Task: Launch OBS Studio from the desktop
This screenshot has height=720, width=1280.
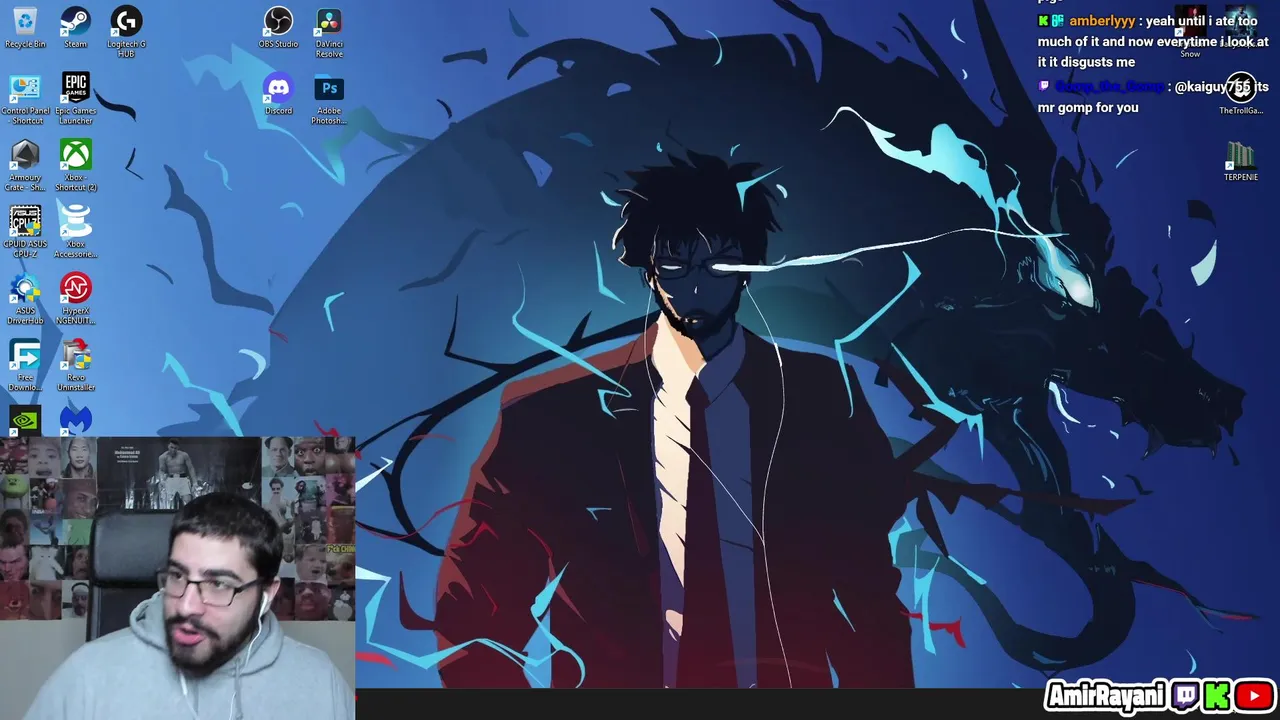Action: click(278, 27)
